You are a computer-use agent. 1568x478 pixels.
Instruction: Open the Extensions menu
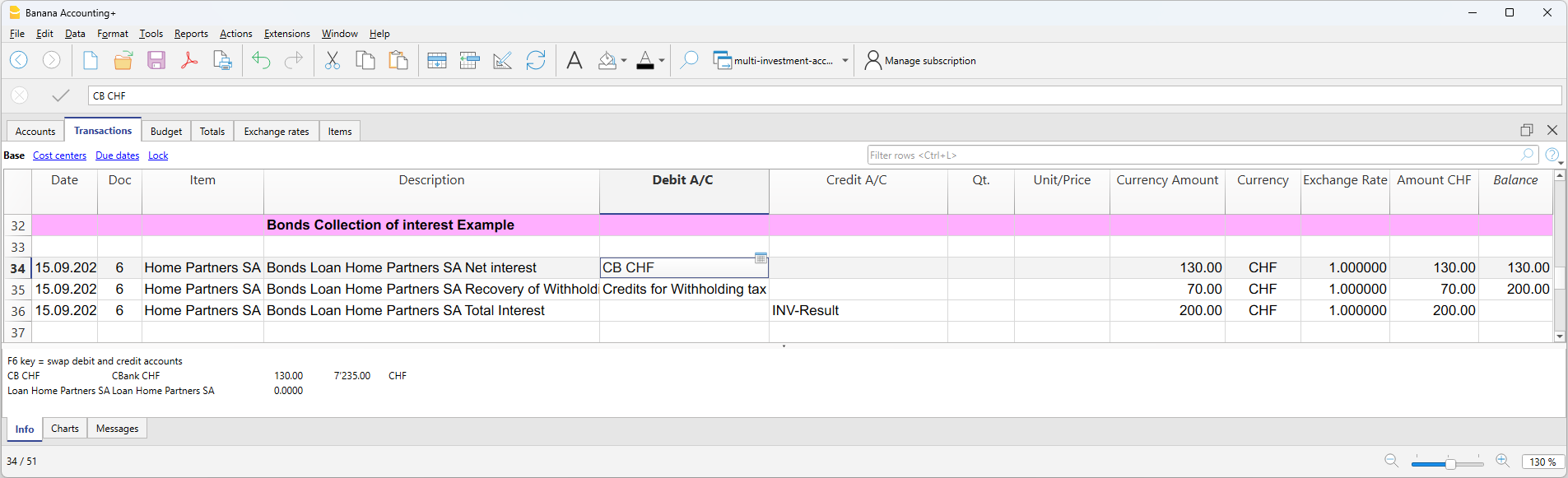(286, 34)
